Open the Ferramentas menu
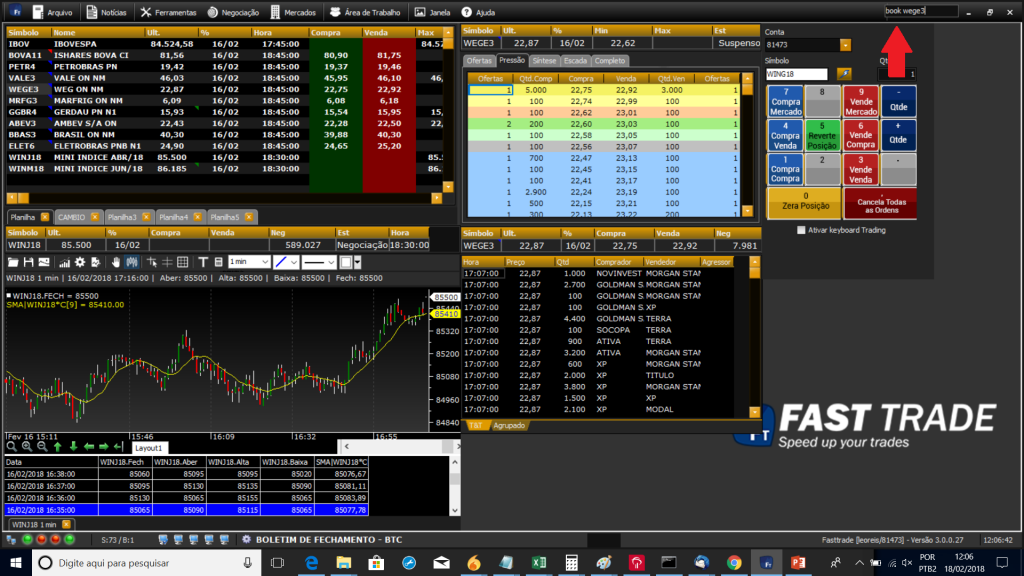The width and height of the screenshot is (1024, 576). (x=168, y=12)
